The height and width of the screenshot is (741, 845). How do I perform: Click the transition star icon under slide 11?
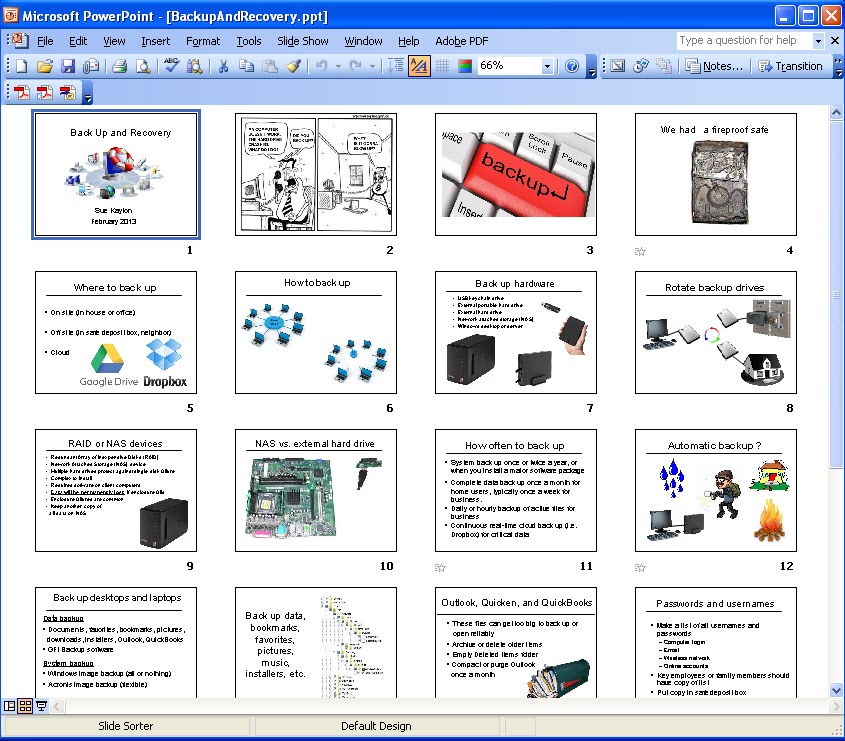(440, 567)
